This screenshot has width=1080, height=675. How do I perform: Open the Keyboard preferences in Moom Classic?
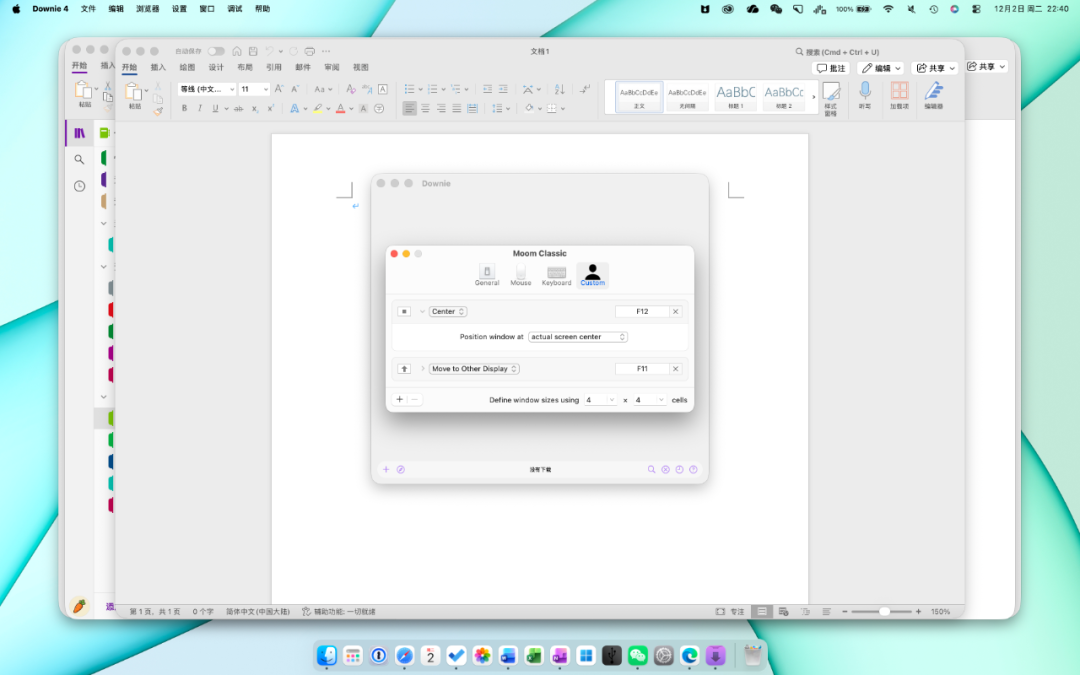coord(556,275)
